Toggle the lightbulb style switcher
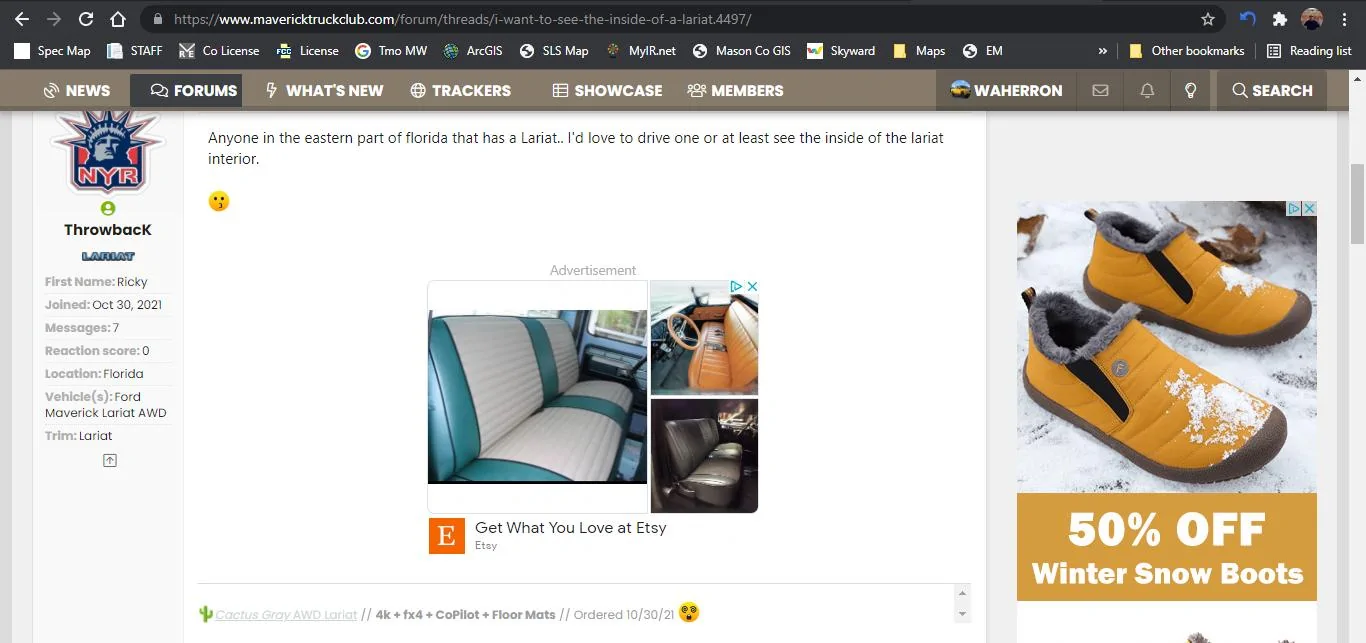This screenshot has width=1366, height=643. tap(1190, 90)
